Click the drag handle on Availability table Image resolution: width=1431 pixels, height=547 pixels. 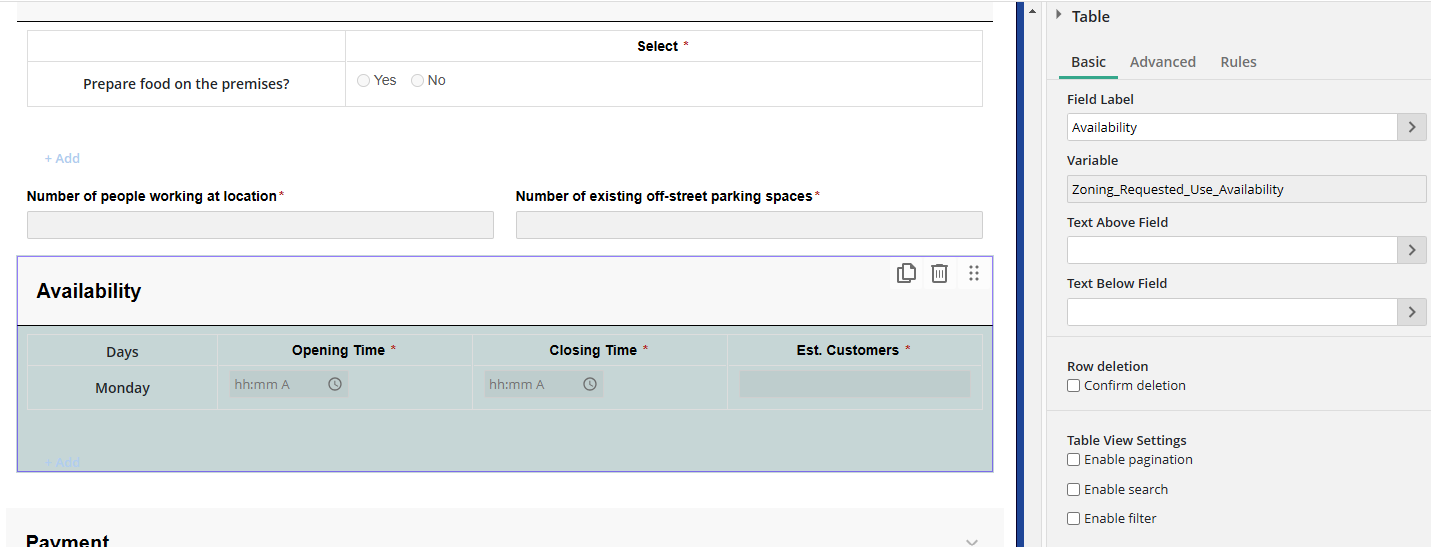click(974, 273)
